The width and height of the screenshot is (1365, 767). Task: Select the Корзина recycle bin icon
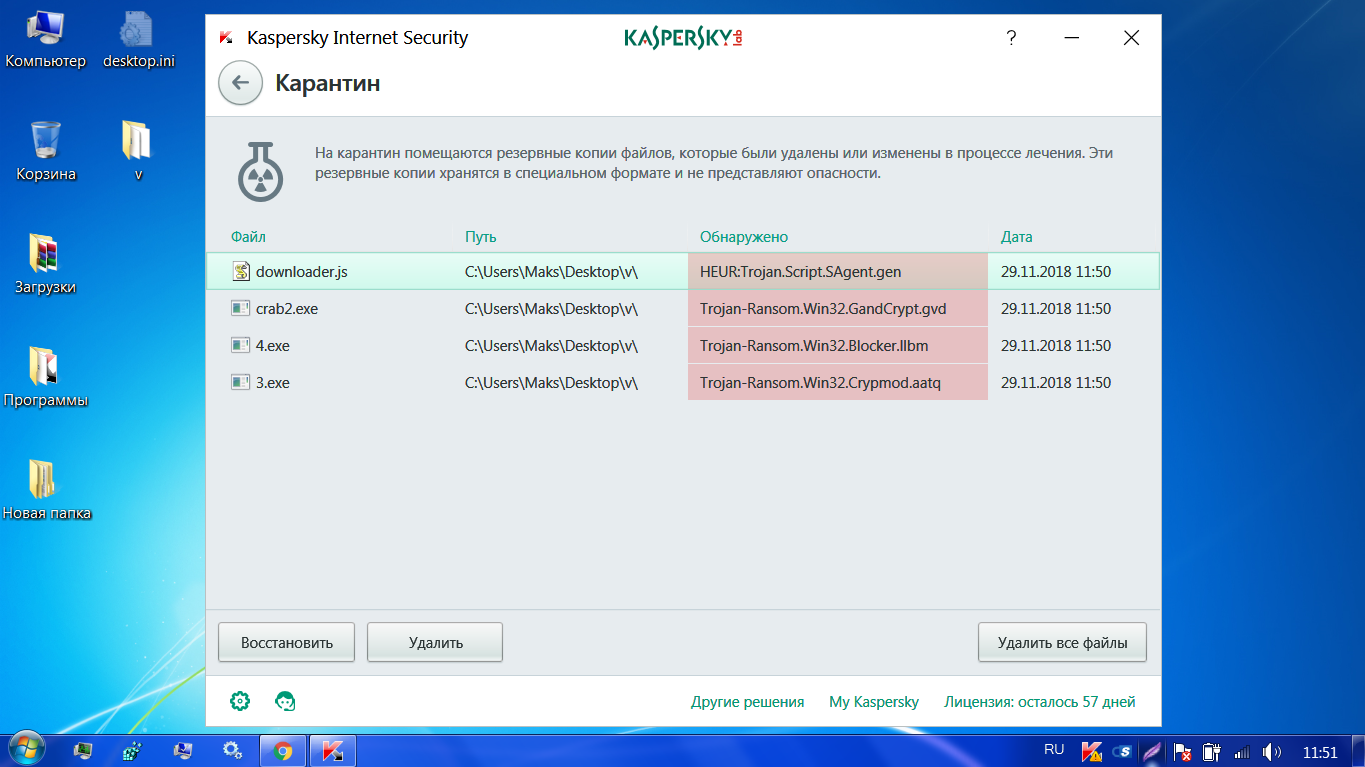(x=46, y=152)
